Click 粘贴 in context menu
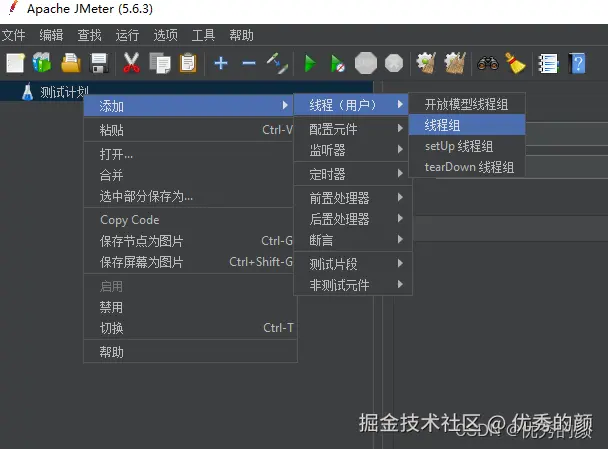This screenshot has height=449, width=608. 189,130
